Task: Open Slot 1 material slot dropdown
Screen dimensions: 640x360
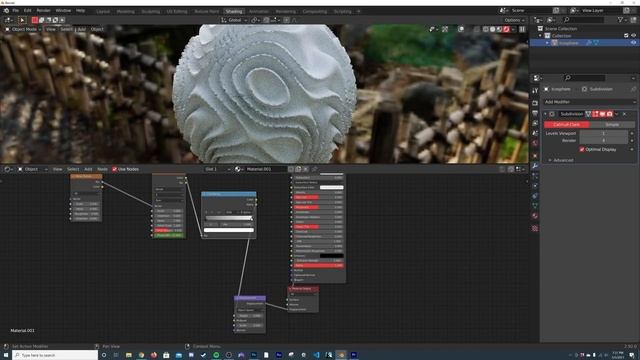Action: click(x=218, y=169)
